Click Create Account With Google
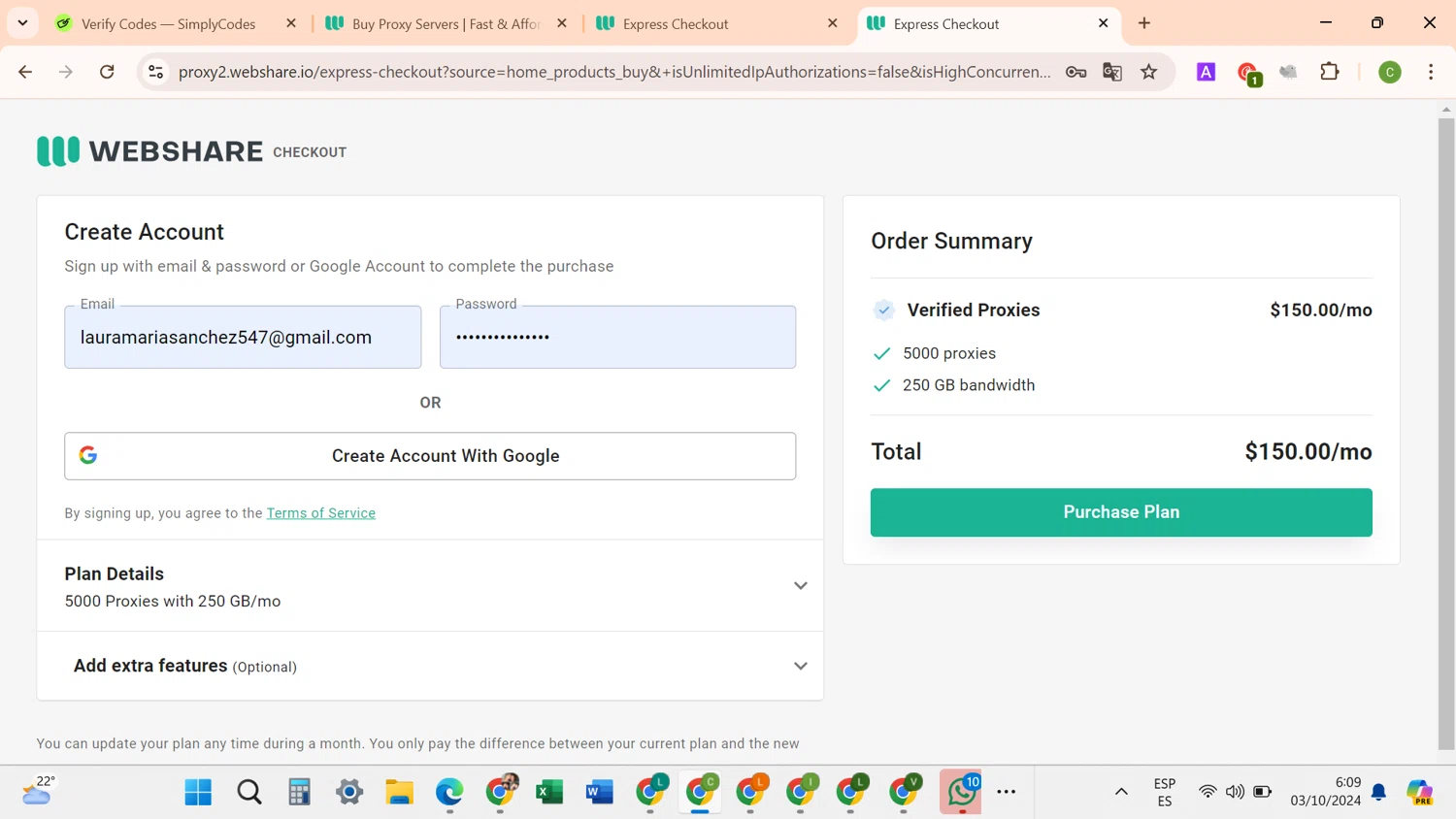Viewport: 1456px width, 819px height. [430, 456]
